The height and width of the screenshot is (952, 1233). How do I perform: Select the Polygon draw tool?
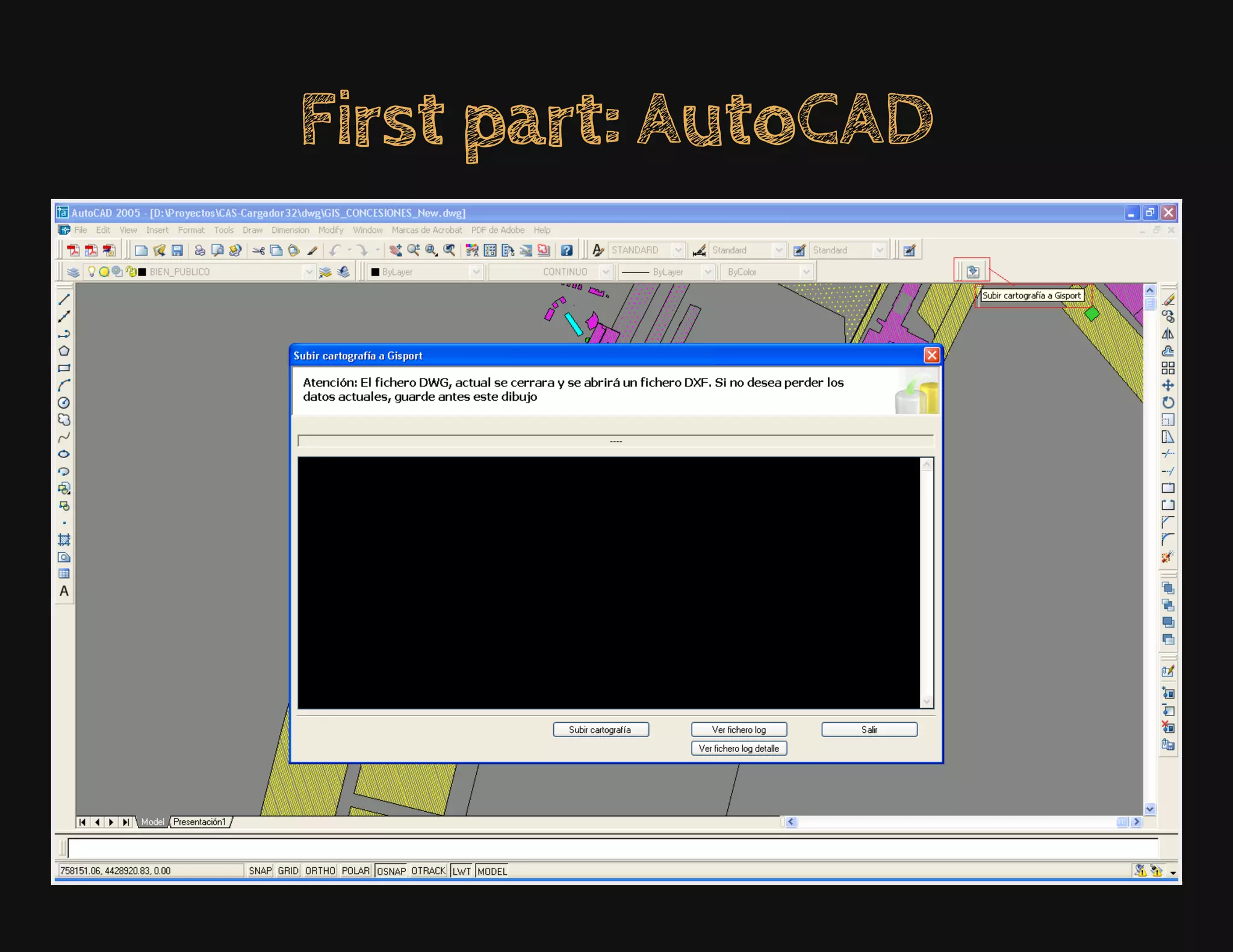(64, 351)
